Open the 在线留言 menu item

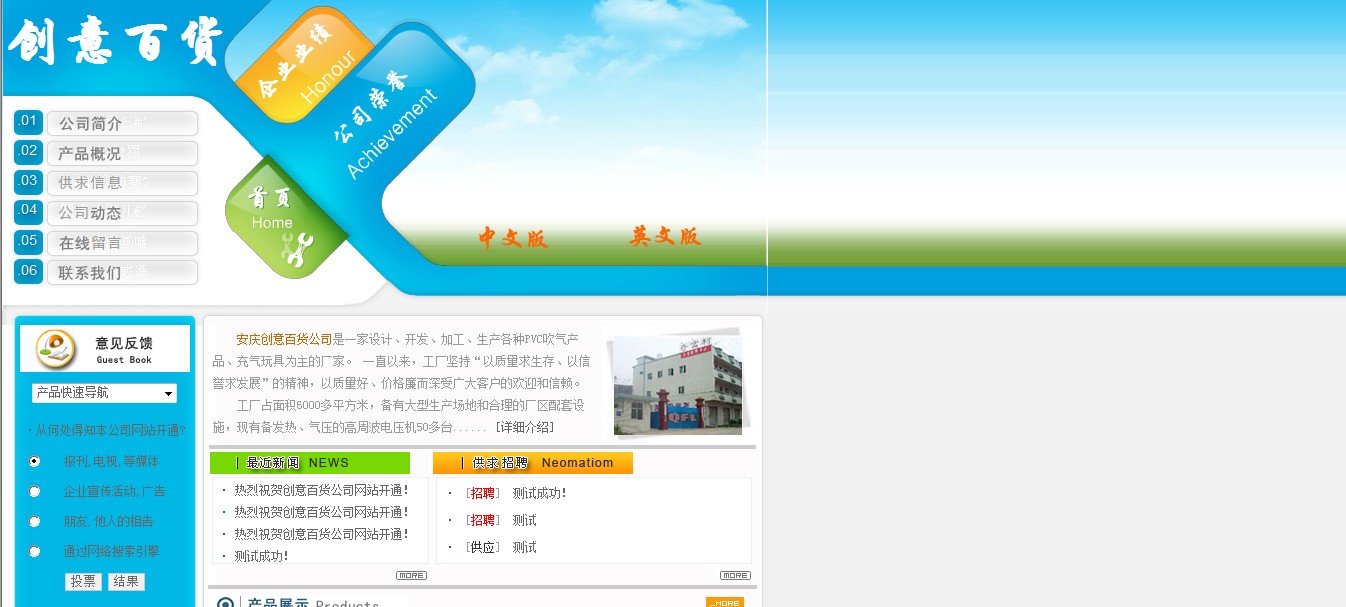(x=122, y=243)
